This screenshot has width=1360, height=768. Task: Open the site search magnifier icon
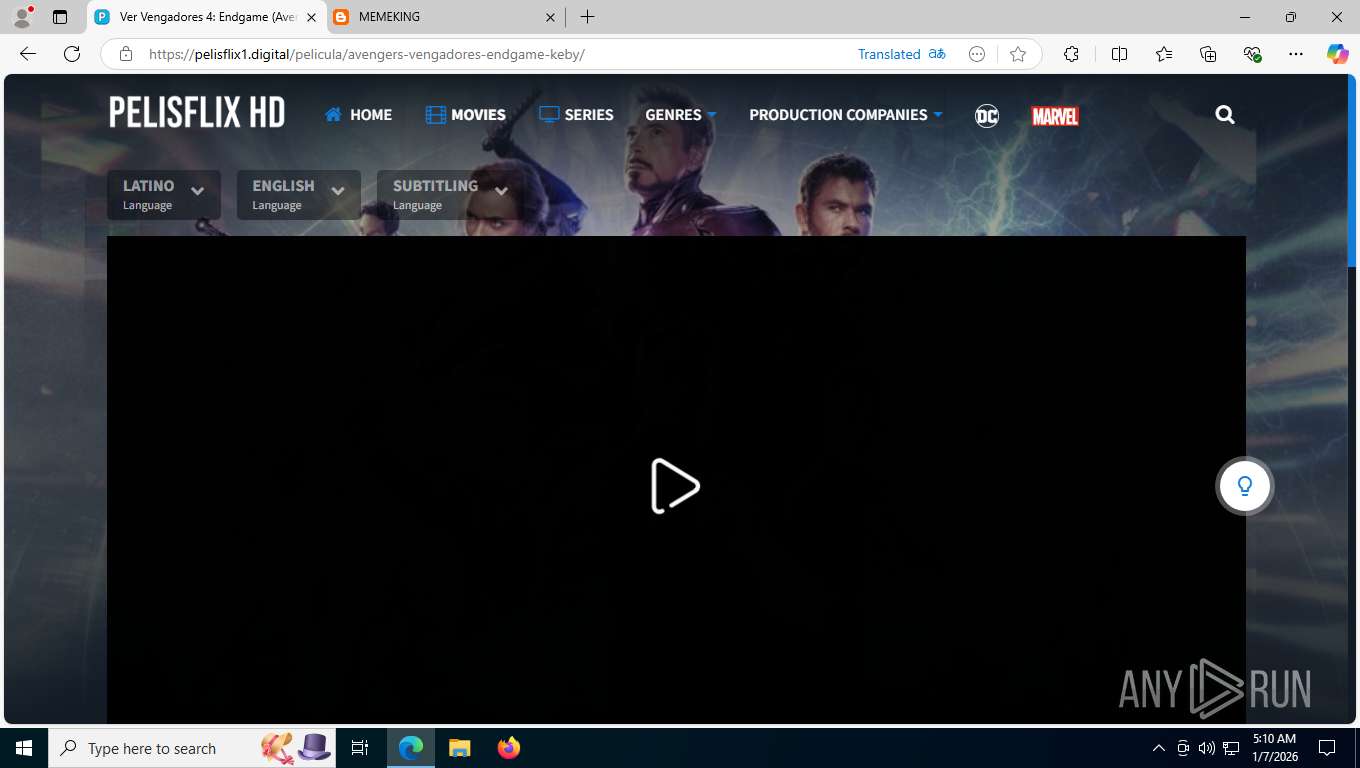pos(1225,115)
